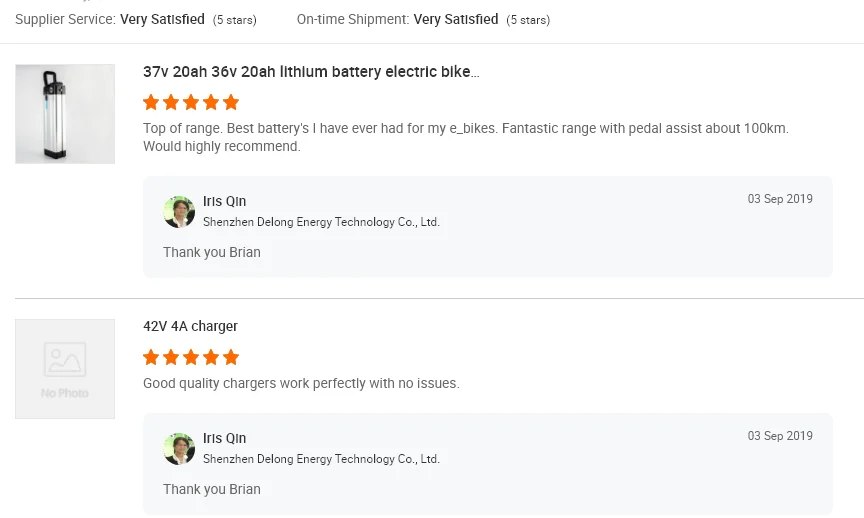Screen dimensions: 864x518
Task: Click the 03 Sep 2019 date on first reply
Action: point(780,199)
